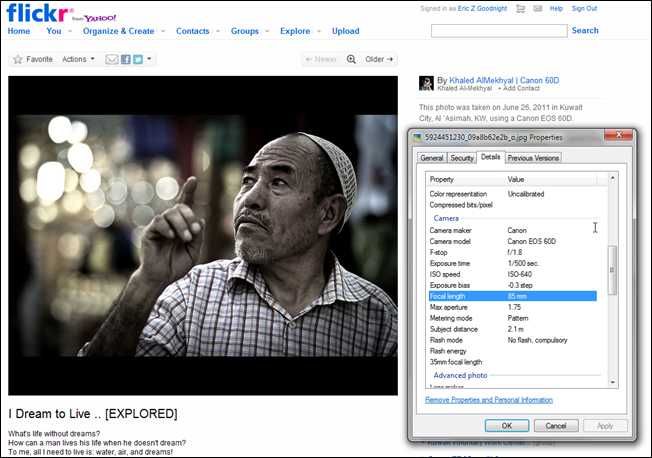
Task: Switch to the Previous Versions tab
Action: [x=533, y=158]
